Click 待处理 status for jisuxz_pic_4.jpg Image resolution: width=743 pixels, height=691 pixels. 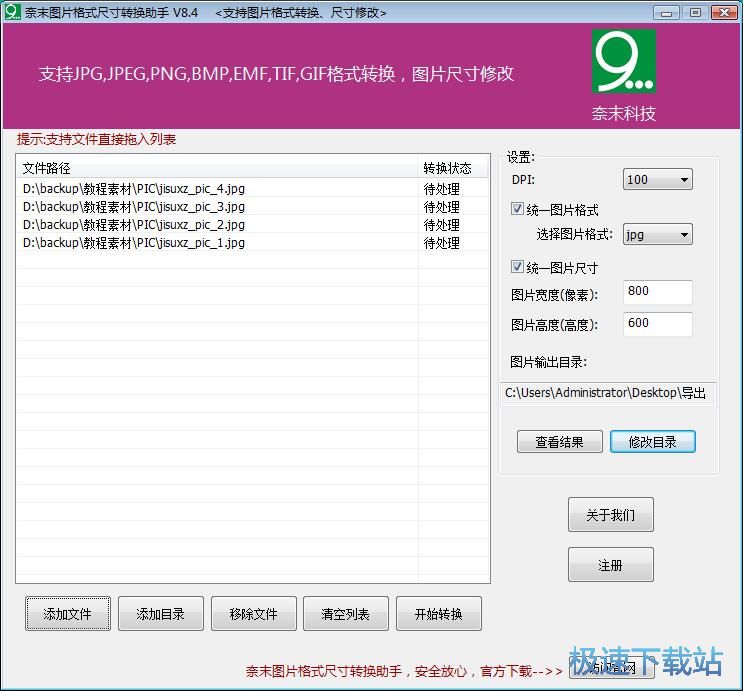coord(442,189)
